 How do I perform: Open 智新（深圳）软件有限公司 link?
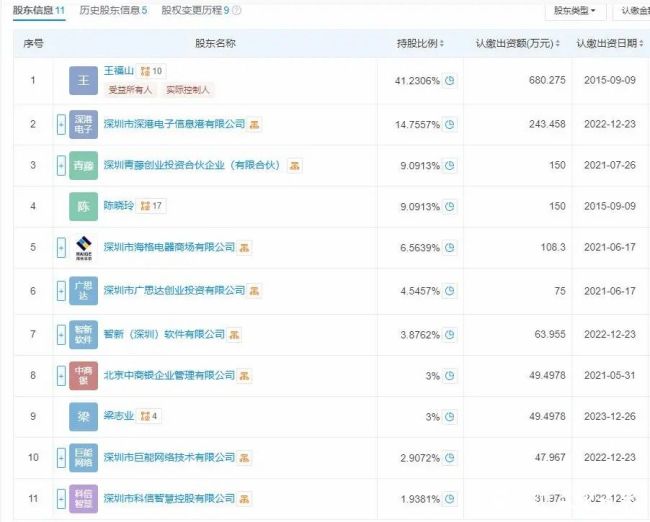click(x=164, y=334)
